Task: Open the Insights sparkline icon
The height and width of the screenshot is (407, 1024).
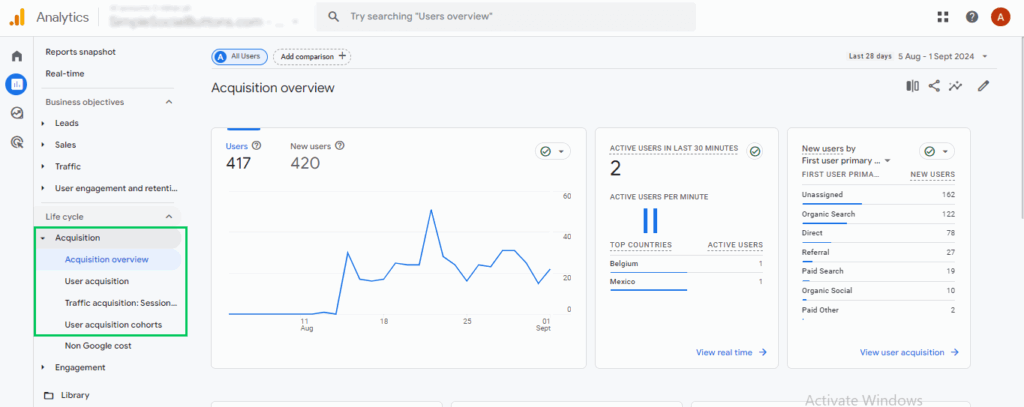Action: [x=955, y=86]
